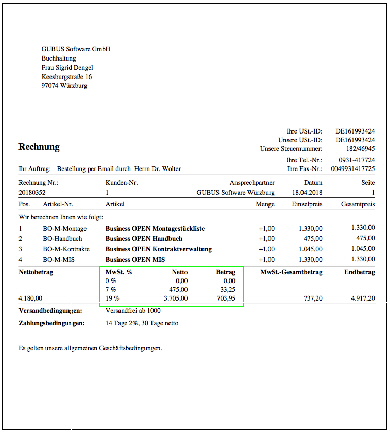Image resolution: width=390 pixels, height=435 pixels.
Task: Click the recipient name Frau Sigrid Dengel
Action: 67,67
